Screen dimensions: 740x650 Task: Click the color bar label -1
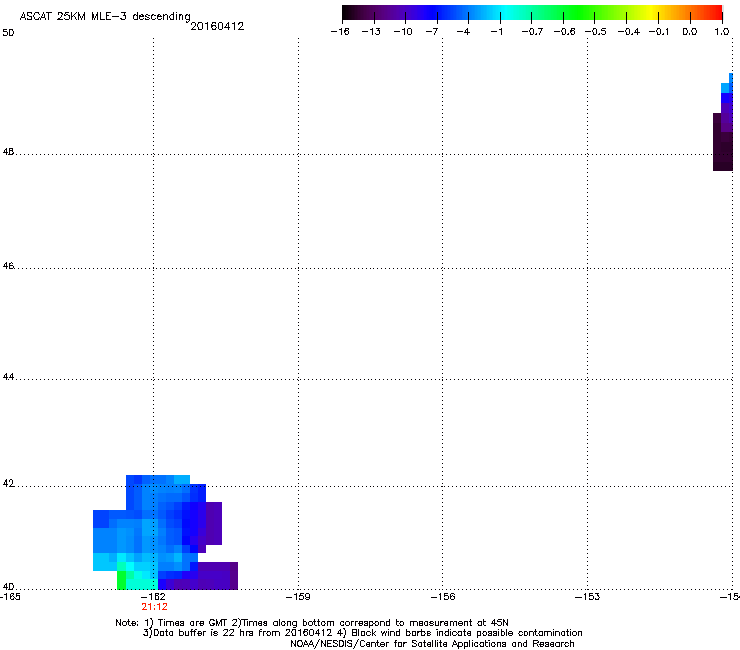coord(496,32)
